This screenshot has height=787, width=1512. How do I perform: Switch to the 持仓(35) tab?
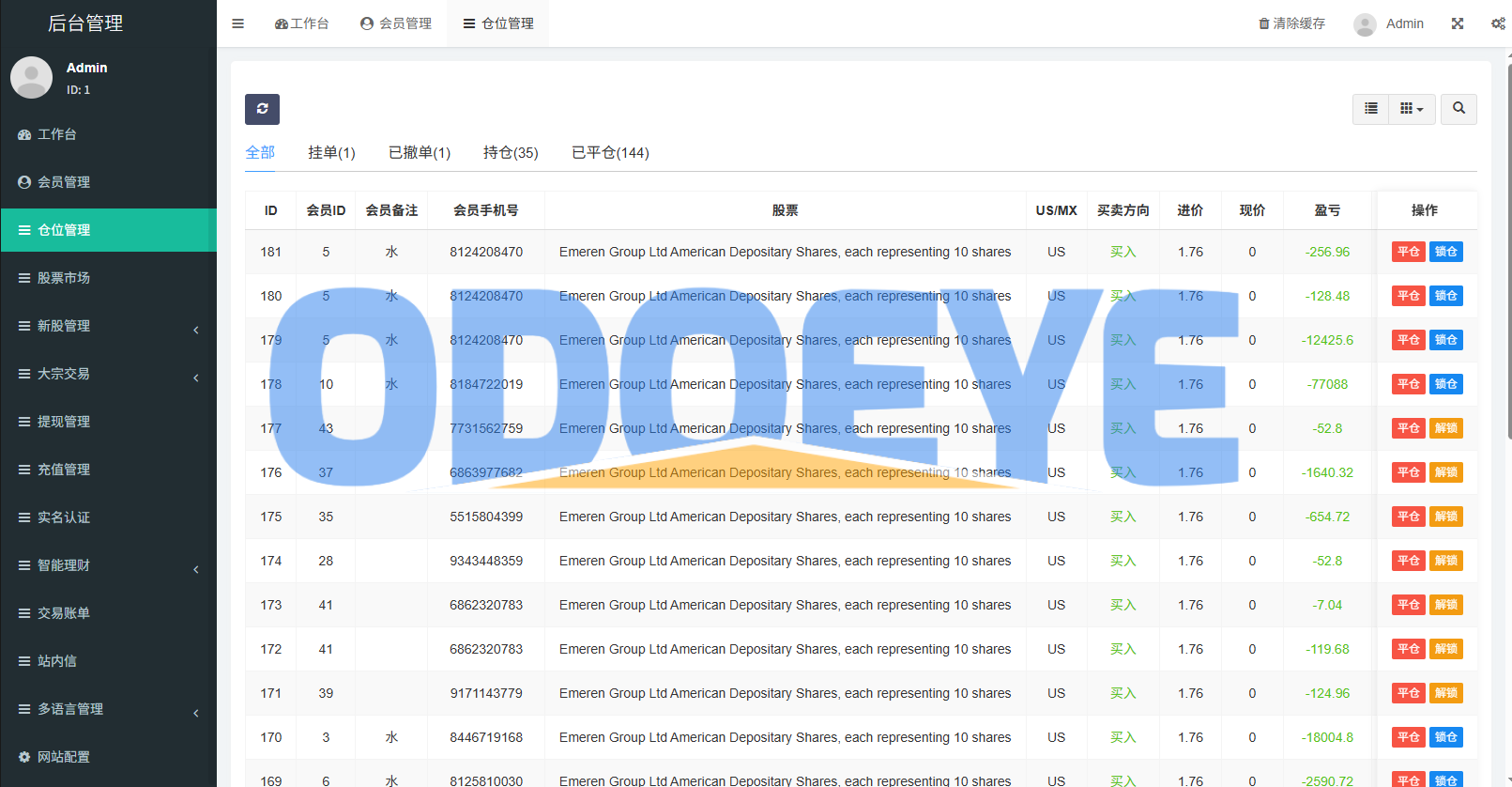pos(511,153)
